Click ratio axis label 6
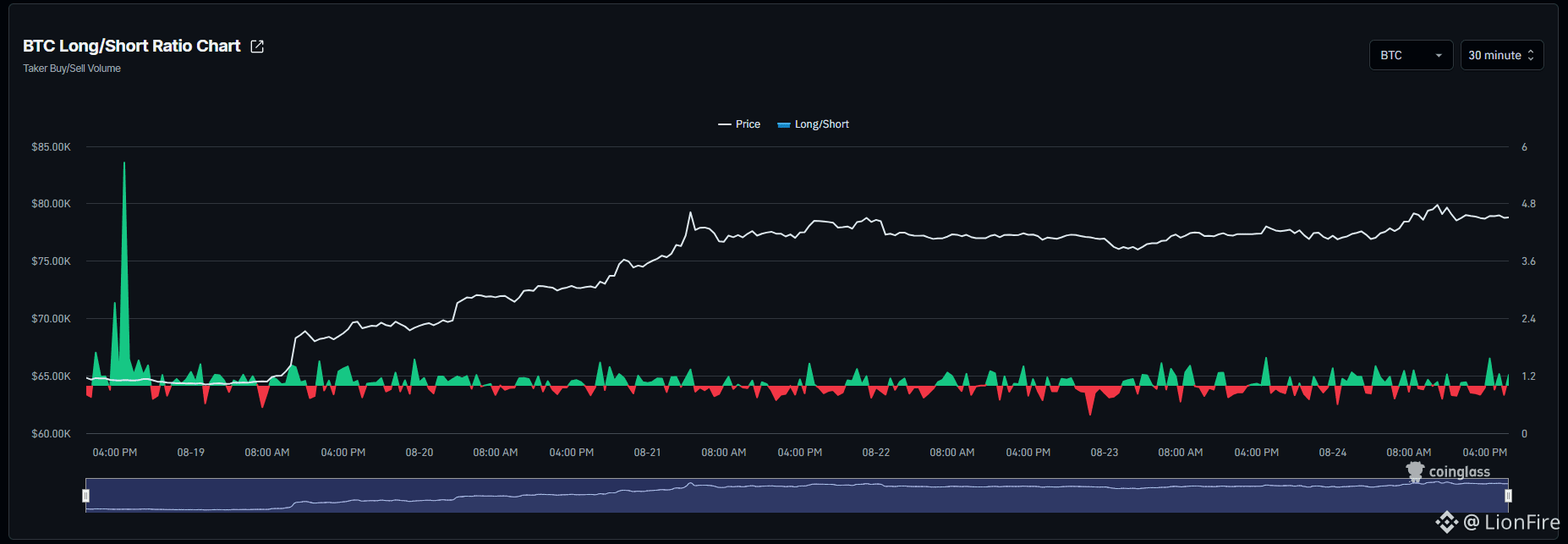Screen dimensions: 1568x544 click(1525, 147)
